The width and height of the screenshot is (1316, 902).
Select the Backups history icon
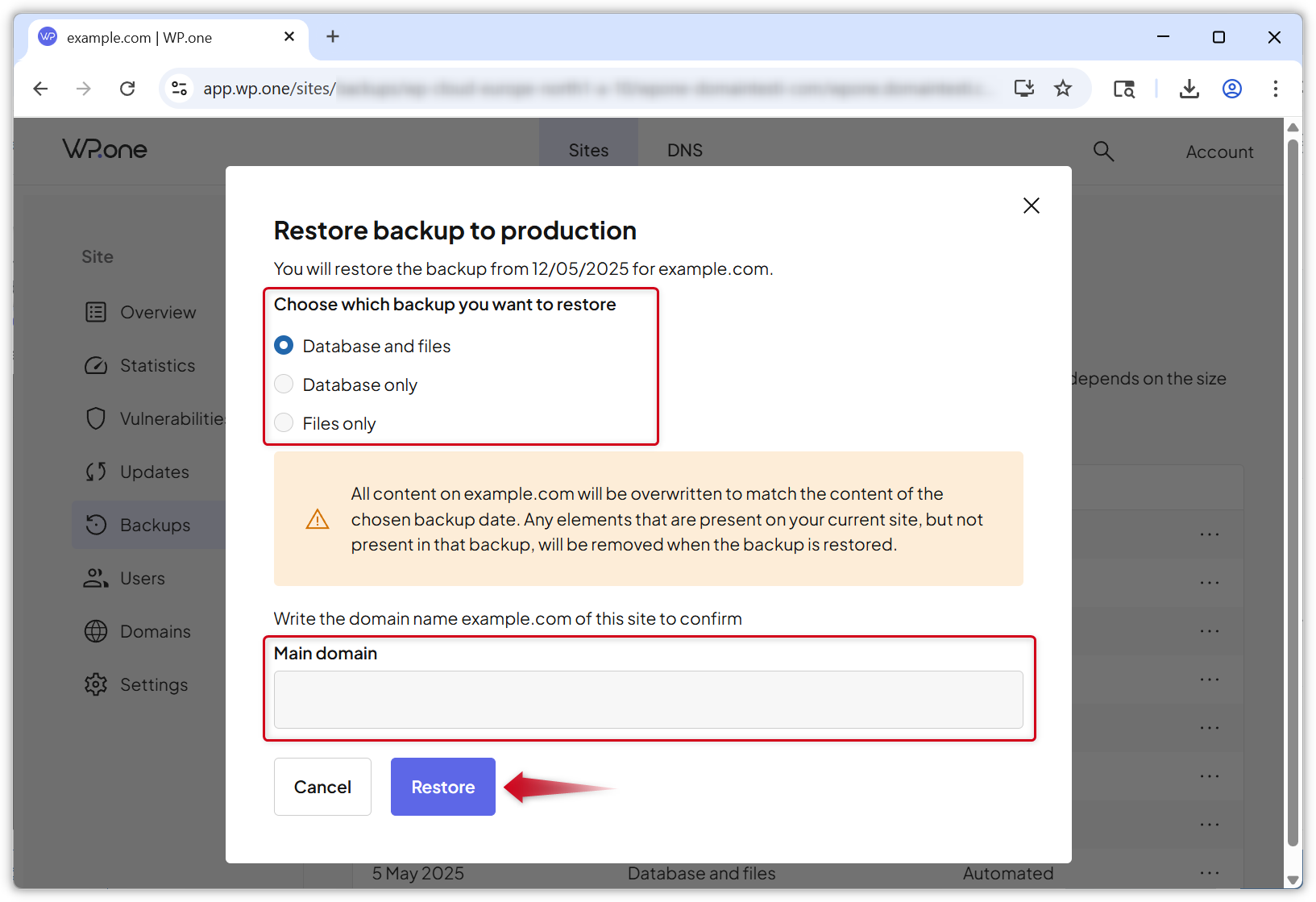[96, 525]
